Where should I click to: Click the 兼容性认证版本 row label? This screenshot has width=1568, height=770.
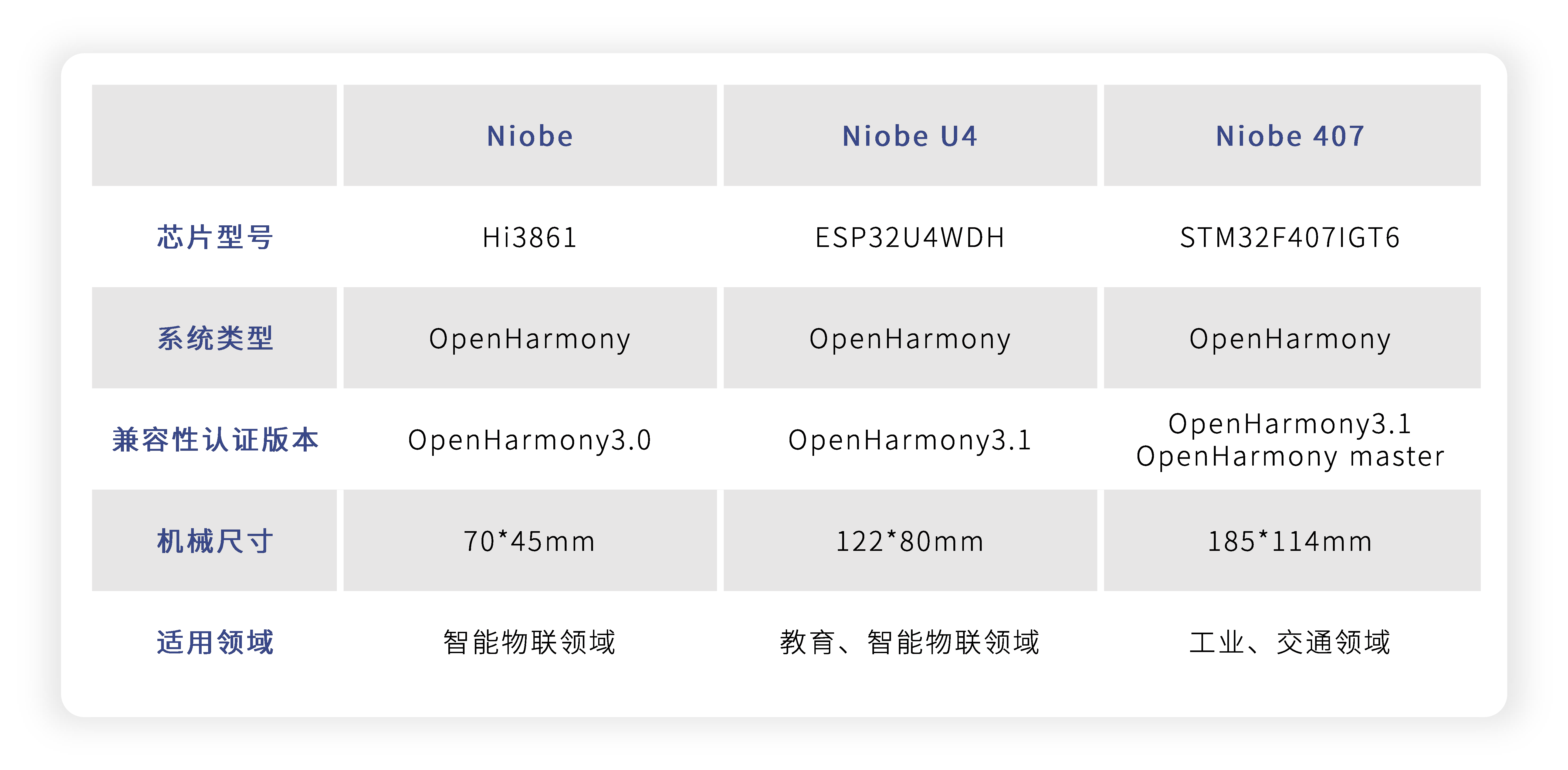click(214, 439)
